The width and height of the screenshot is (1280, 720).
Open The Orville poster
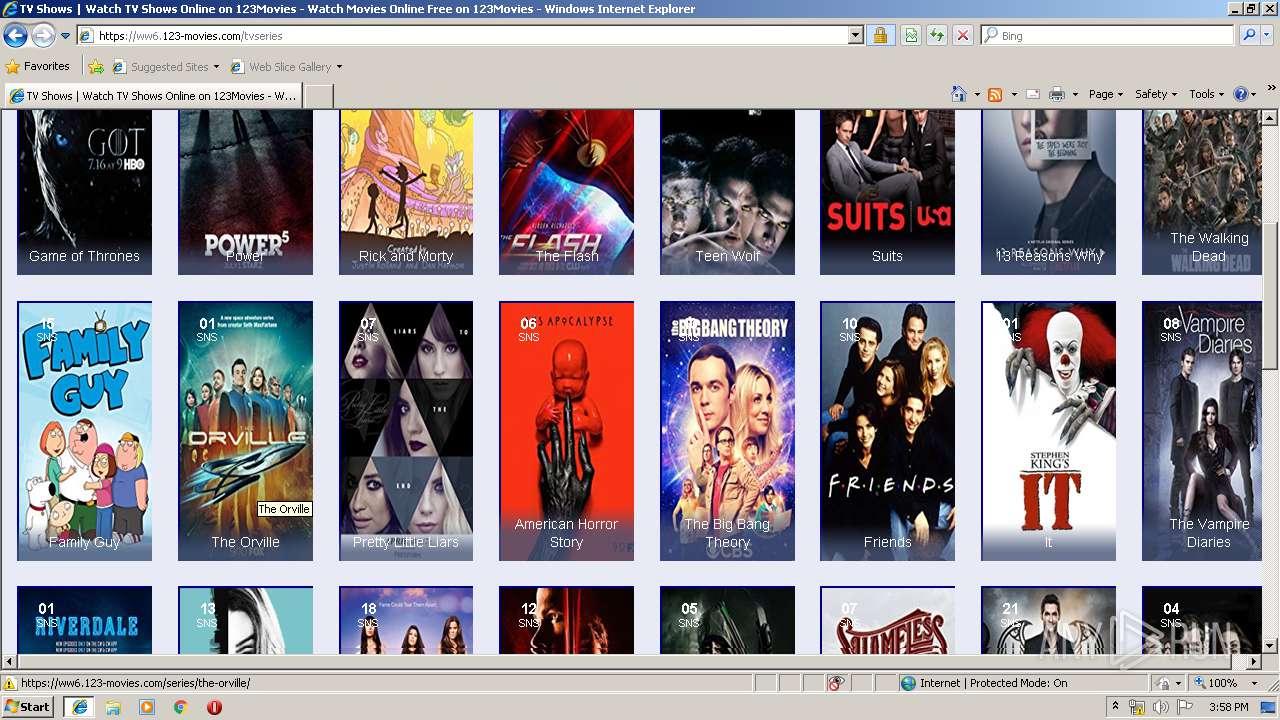tap(245, 431)
